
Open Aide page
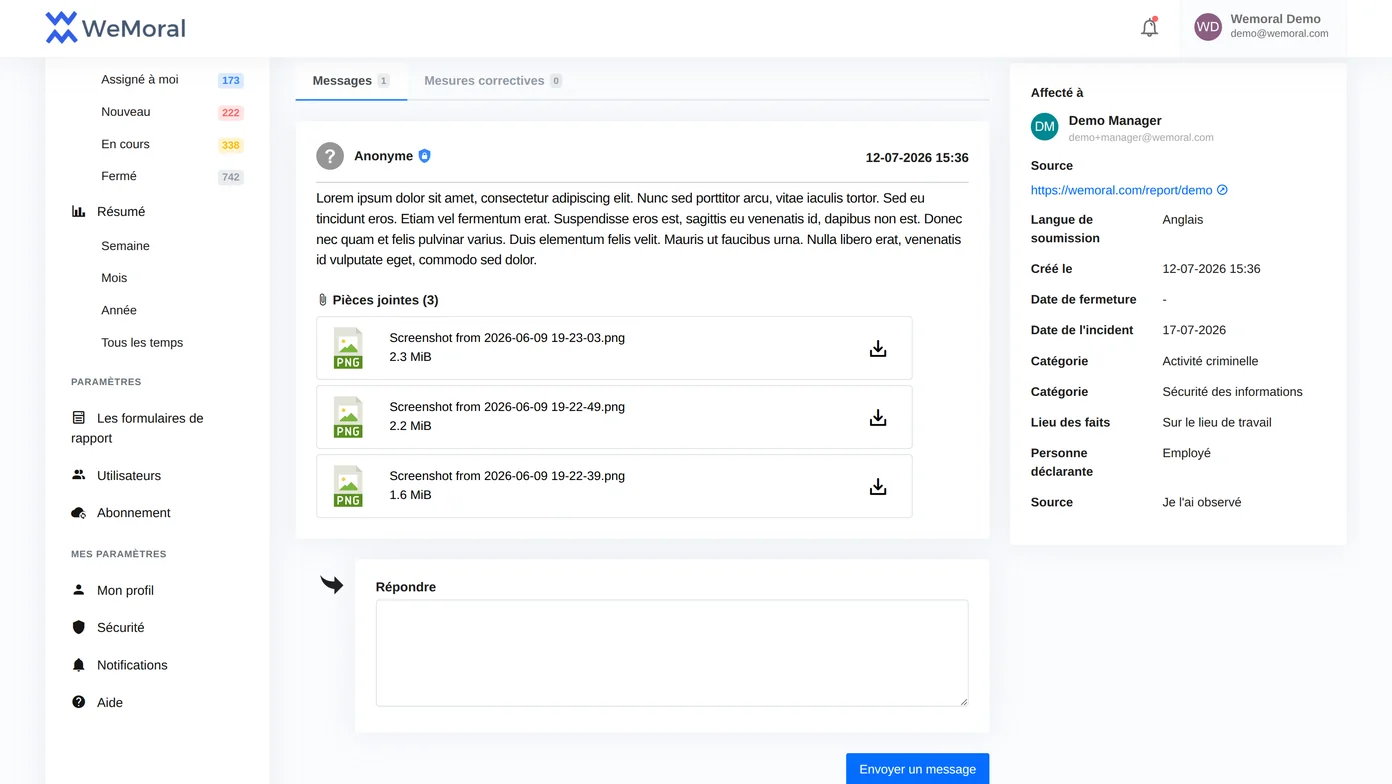pyautogui.click(x=110, y=703)
